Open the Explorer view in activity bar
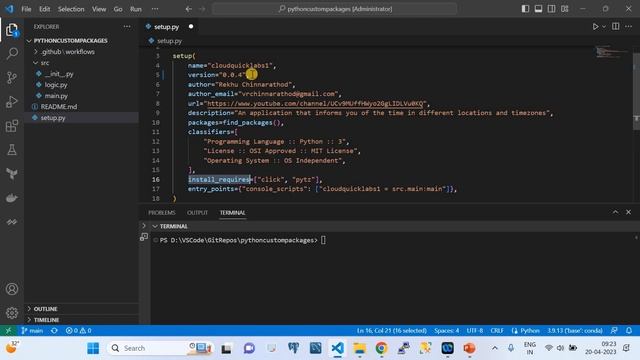 12,30
